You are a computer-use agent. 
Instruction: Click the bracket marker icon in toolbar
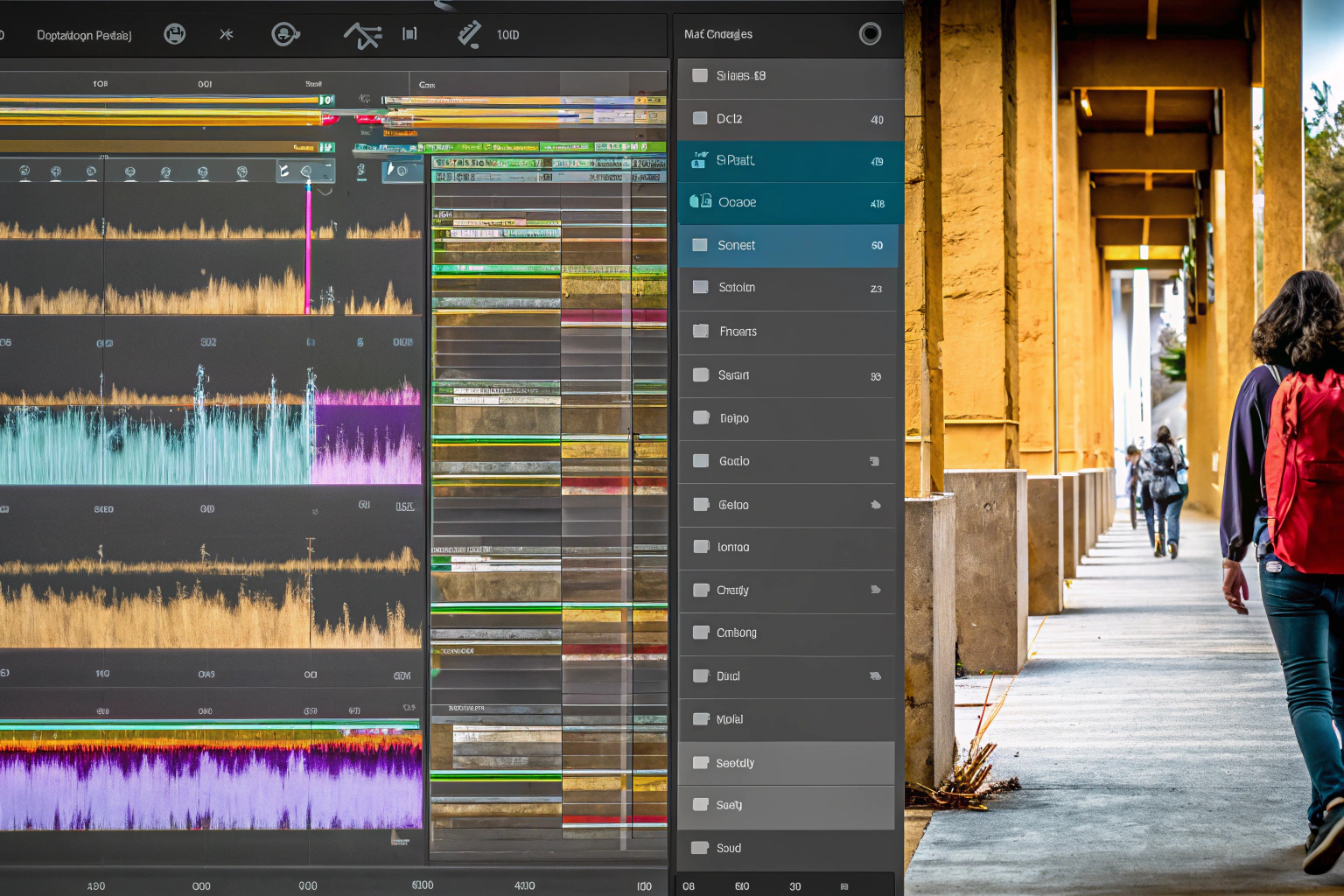pos(409,34)
